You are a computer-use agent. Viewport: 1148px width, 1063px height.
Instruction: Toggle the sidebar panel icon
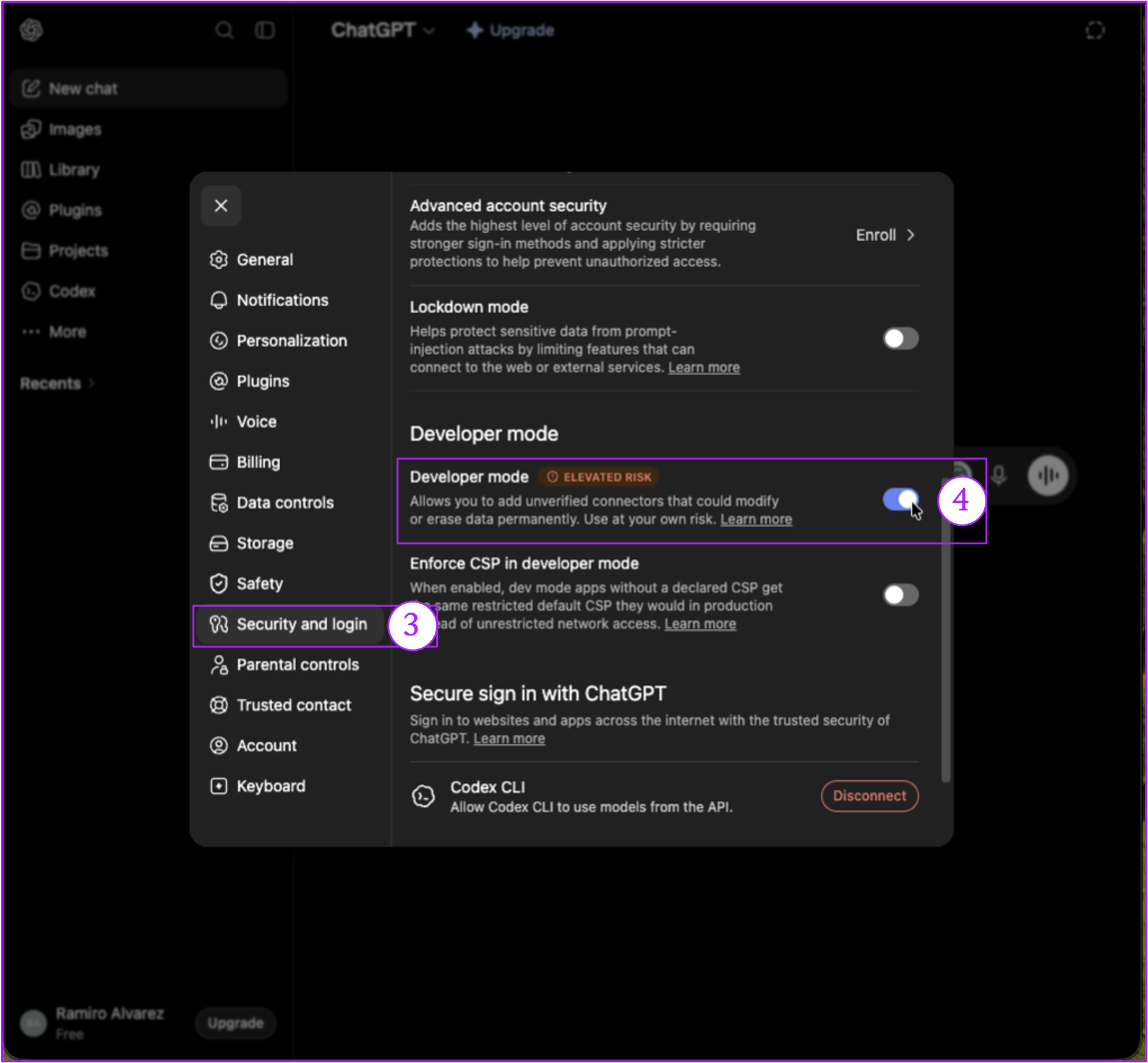[265, 30]
